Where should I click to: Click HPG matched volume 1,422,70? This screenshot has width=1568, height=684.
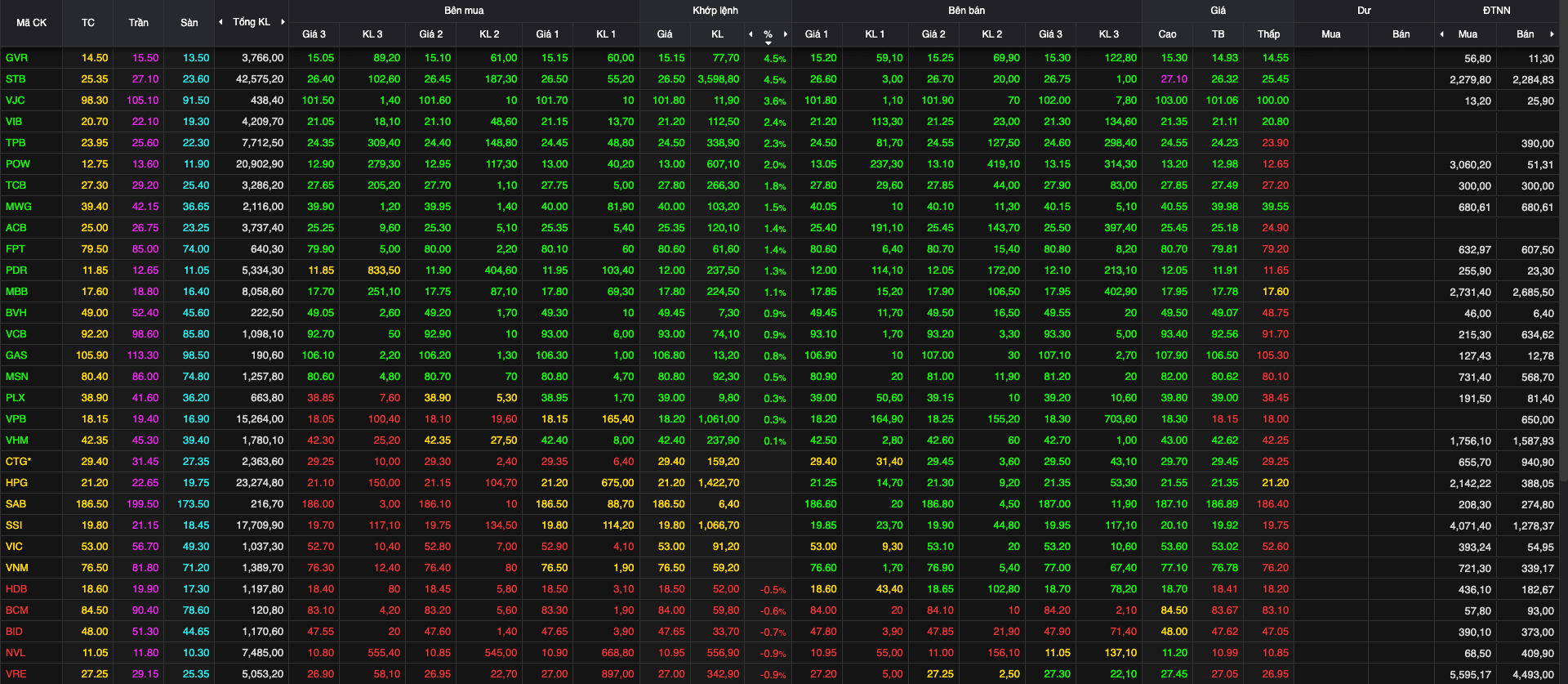click(718, 483)
